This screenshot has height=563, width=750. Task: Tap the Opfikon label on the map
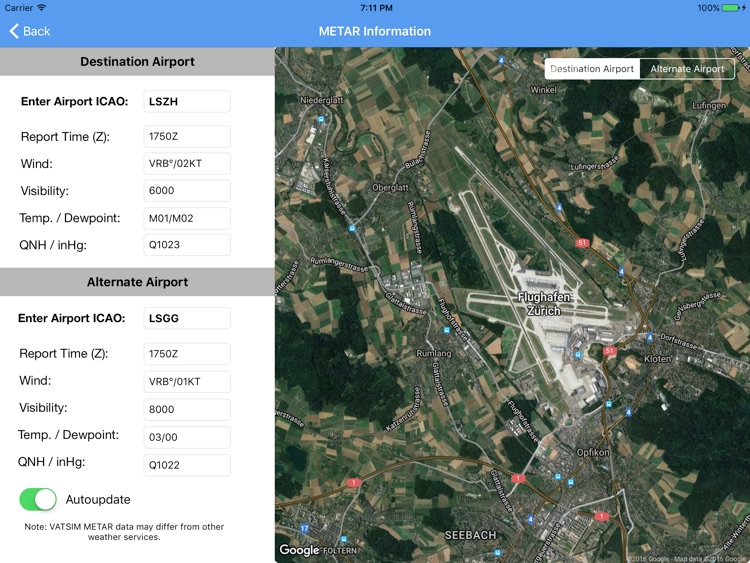593,453
